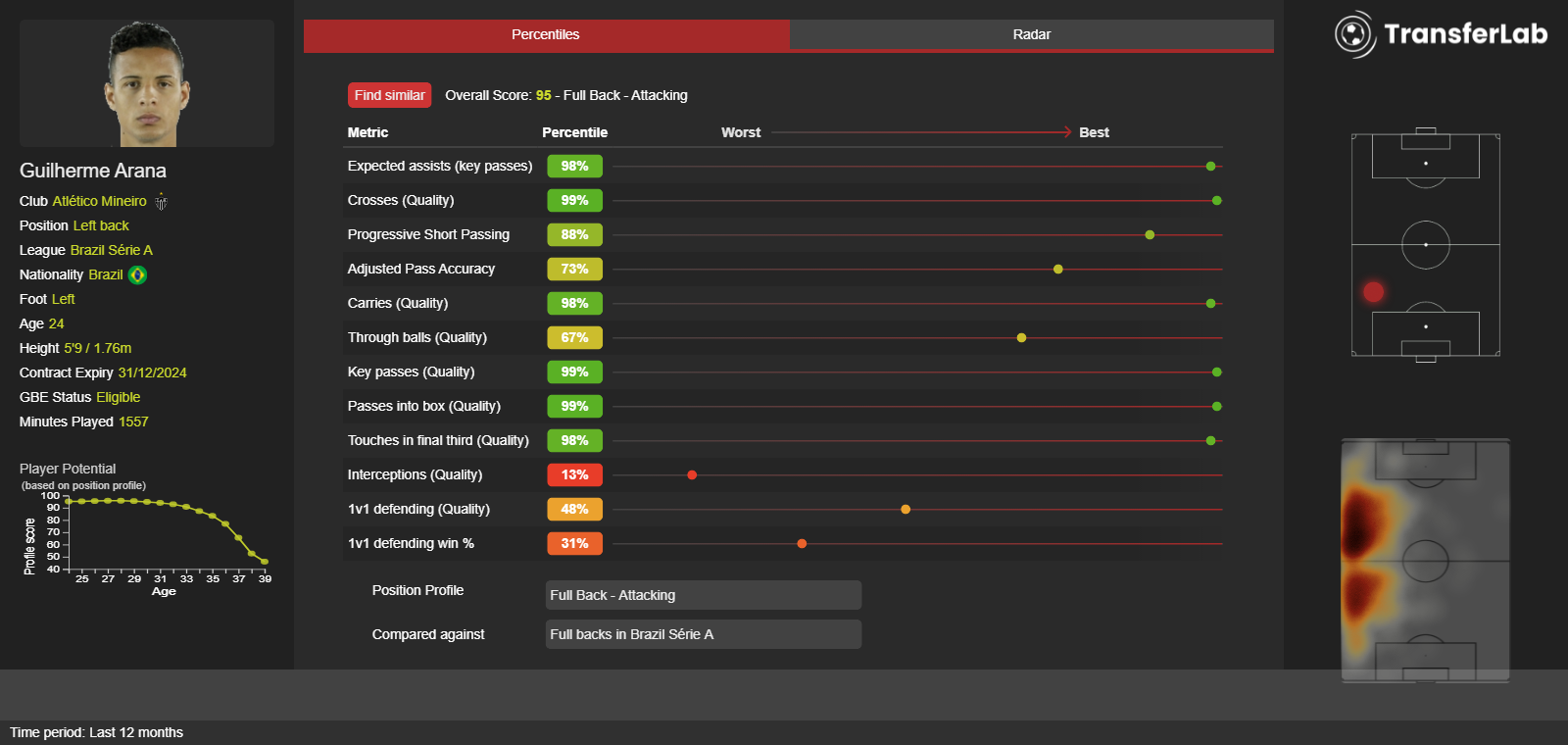Open the Atlético Mineiro club link
1568x745 pixels.
coord(99,201)
